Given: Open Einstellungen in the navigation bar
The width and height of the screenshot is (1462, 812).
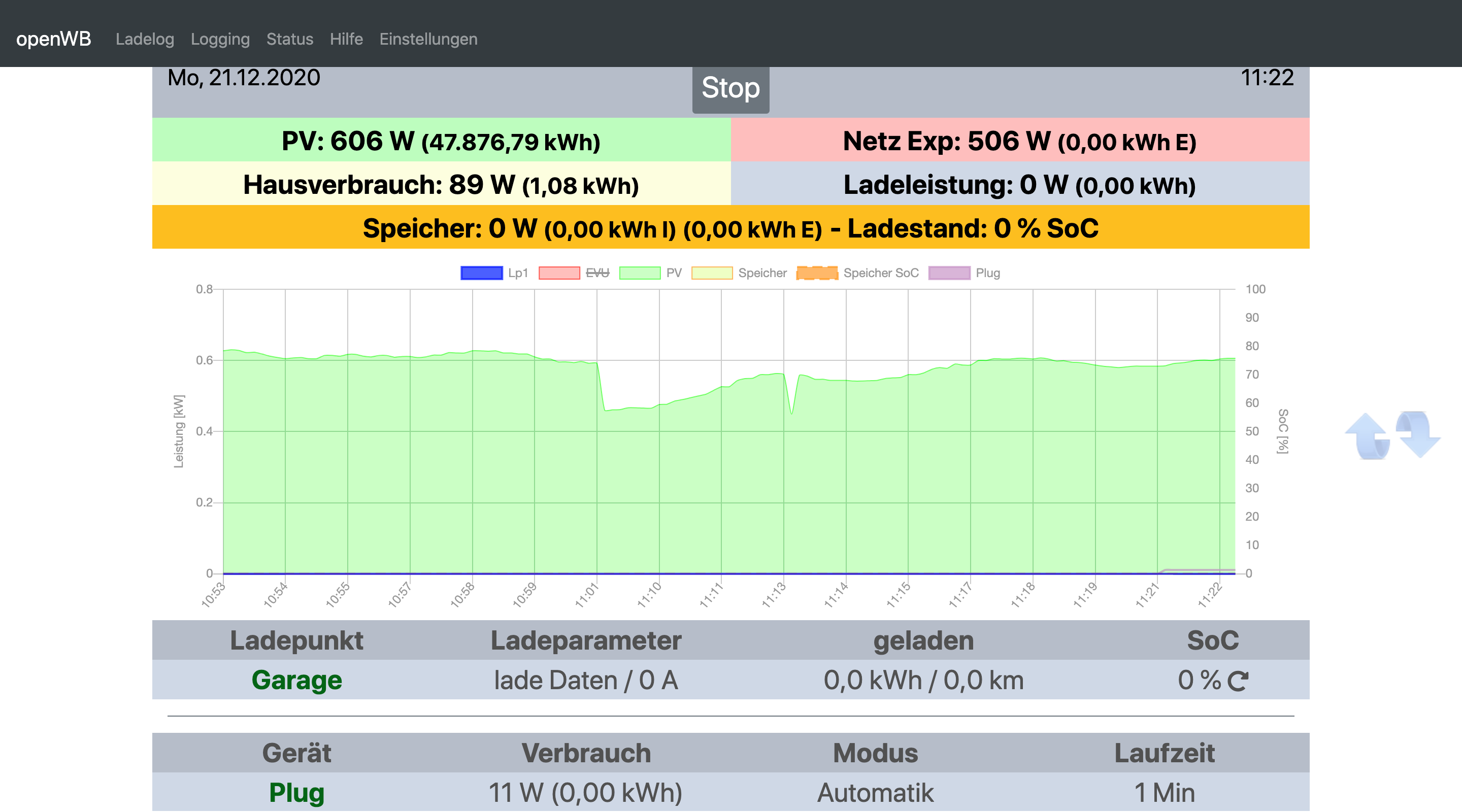Looking at the screenshot, I should (x=428, y=39).
